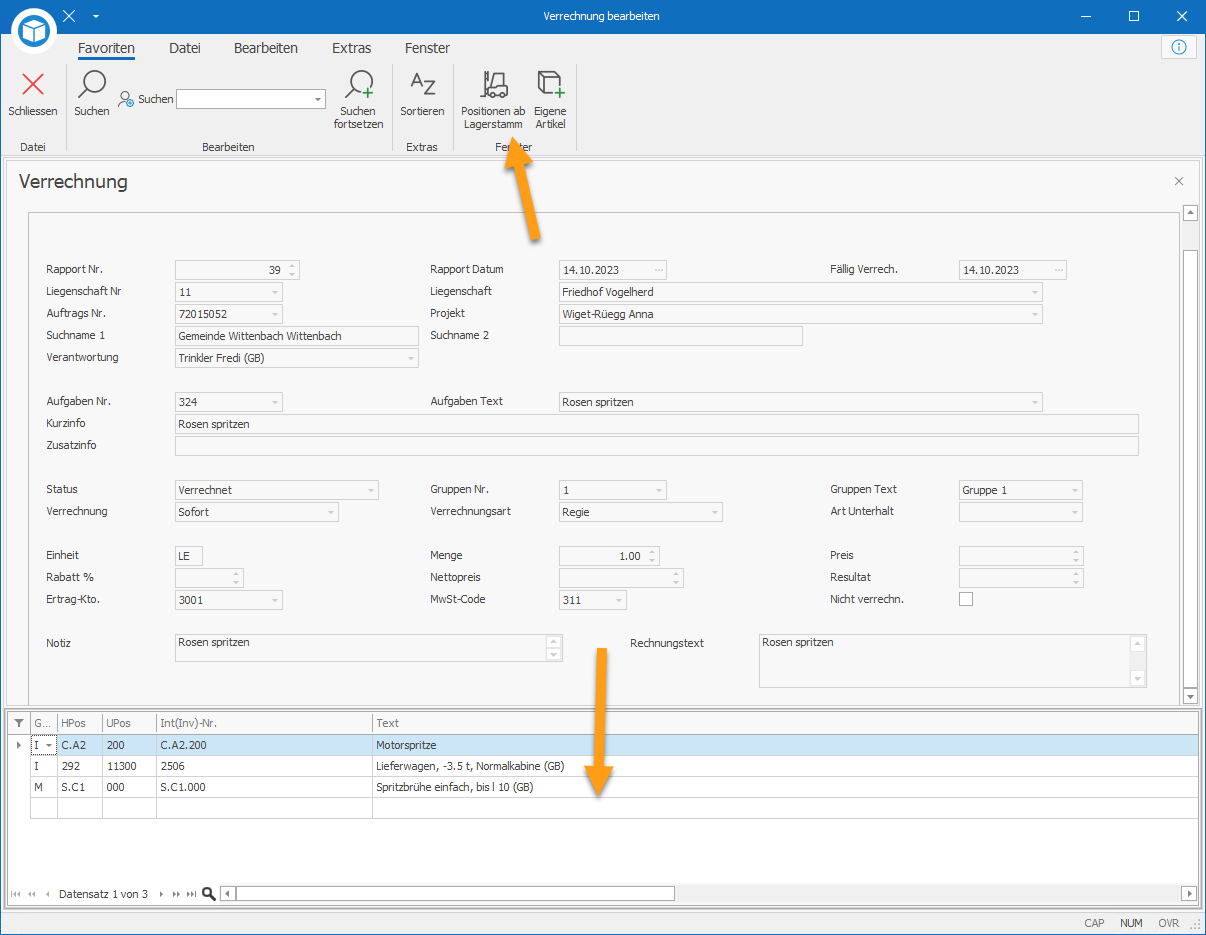Switch to the Favoriten ribbon tab
Screen dimensions: 1206x935
(106, 48)
